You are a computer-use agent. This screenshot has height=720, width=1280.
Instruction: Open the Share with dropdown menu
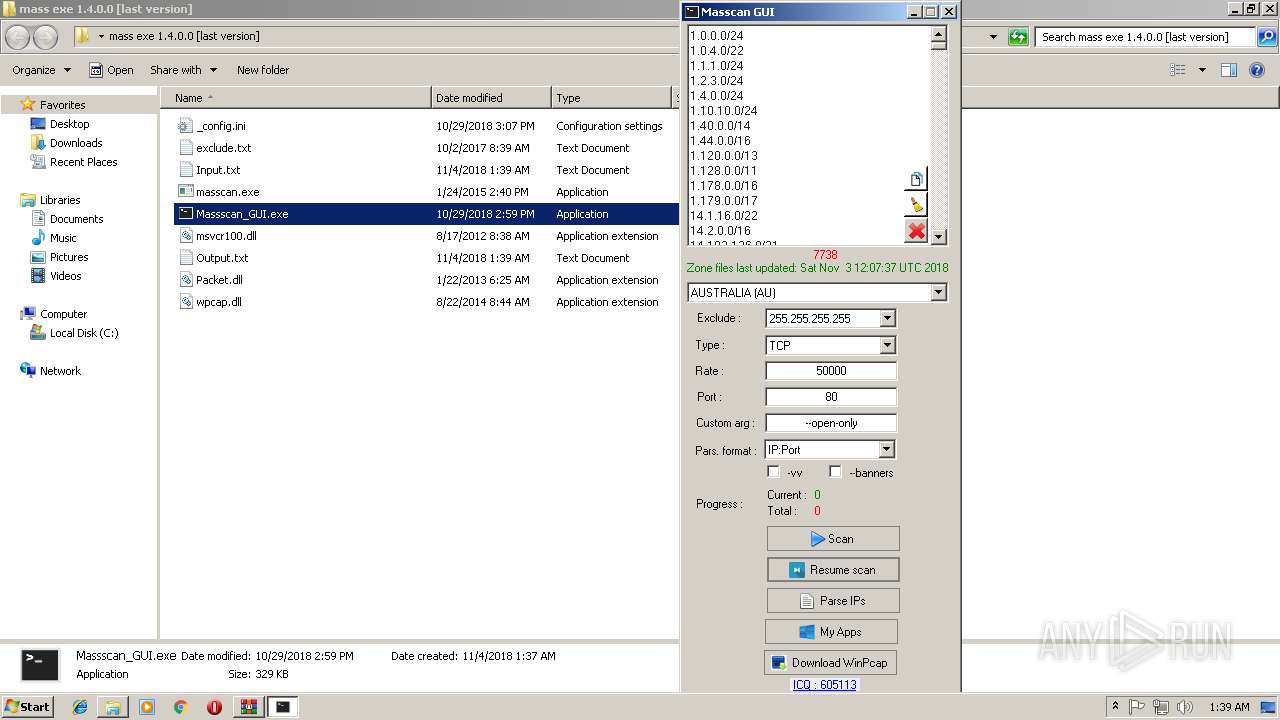183,70
